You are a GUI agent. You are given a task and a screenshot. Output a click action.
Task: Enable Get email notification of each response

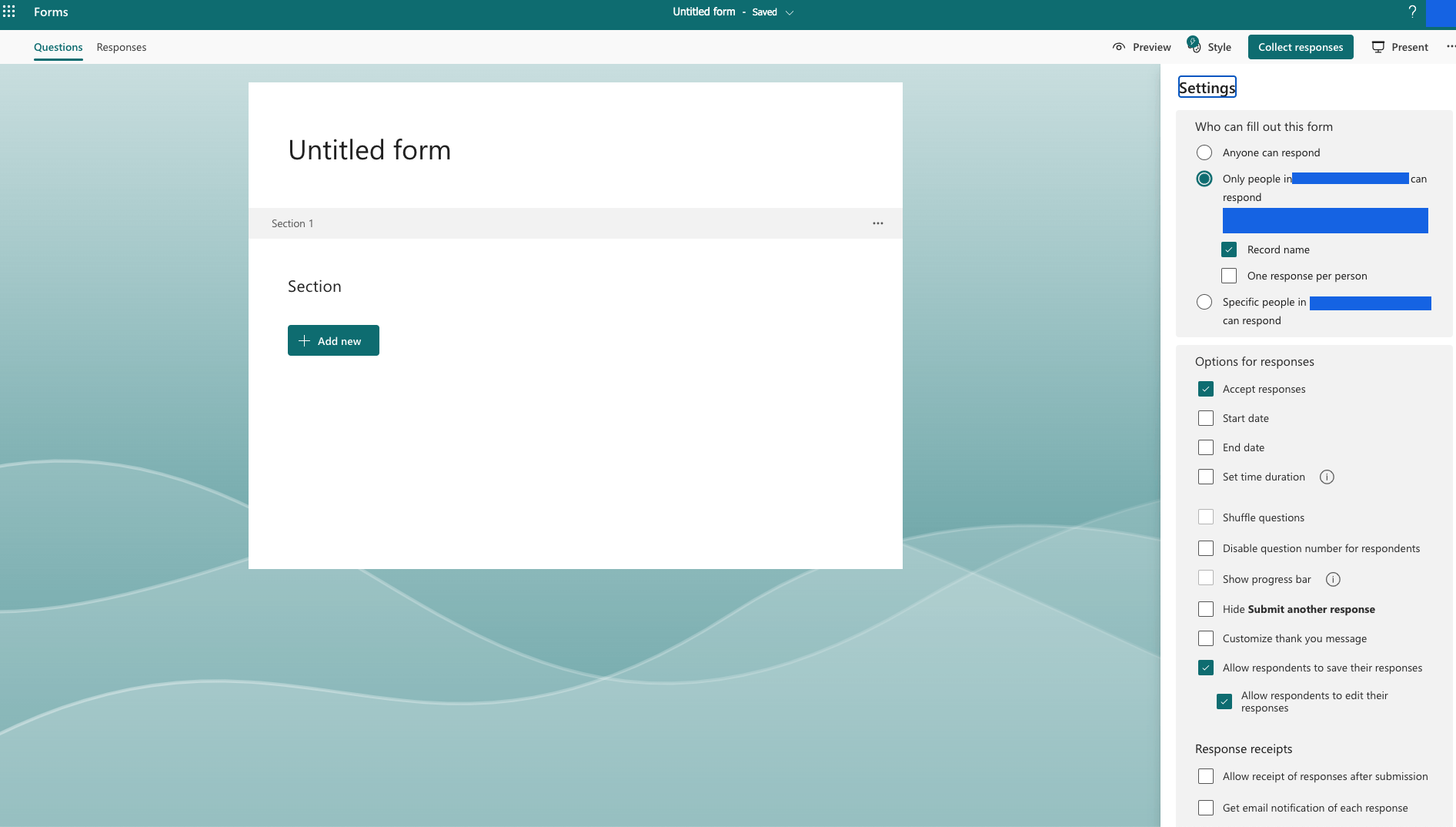tap(1205, 808)
